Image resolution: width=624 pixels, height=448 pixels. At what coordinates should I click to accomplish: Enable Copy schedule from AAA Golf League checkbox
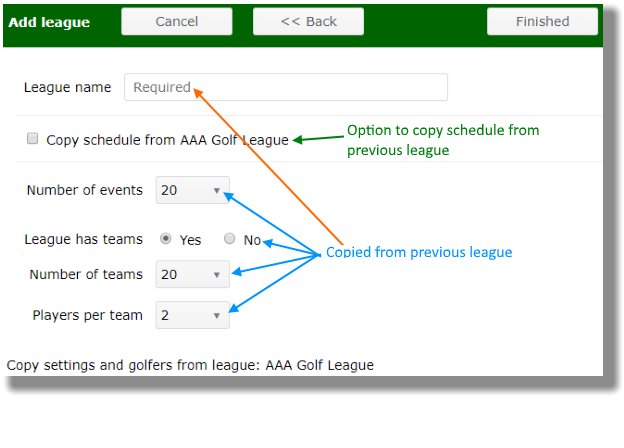pos(33,138)
